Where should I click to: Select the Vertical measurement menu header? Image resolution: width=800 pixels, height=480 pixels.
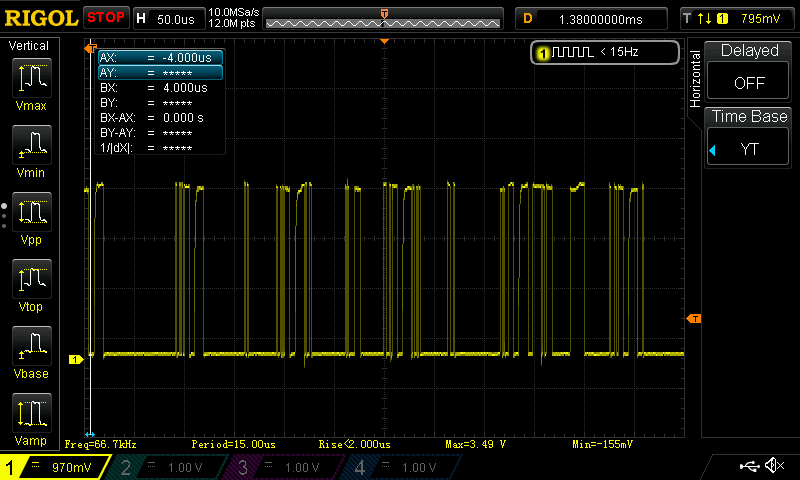(29, 46)
